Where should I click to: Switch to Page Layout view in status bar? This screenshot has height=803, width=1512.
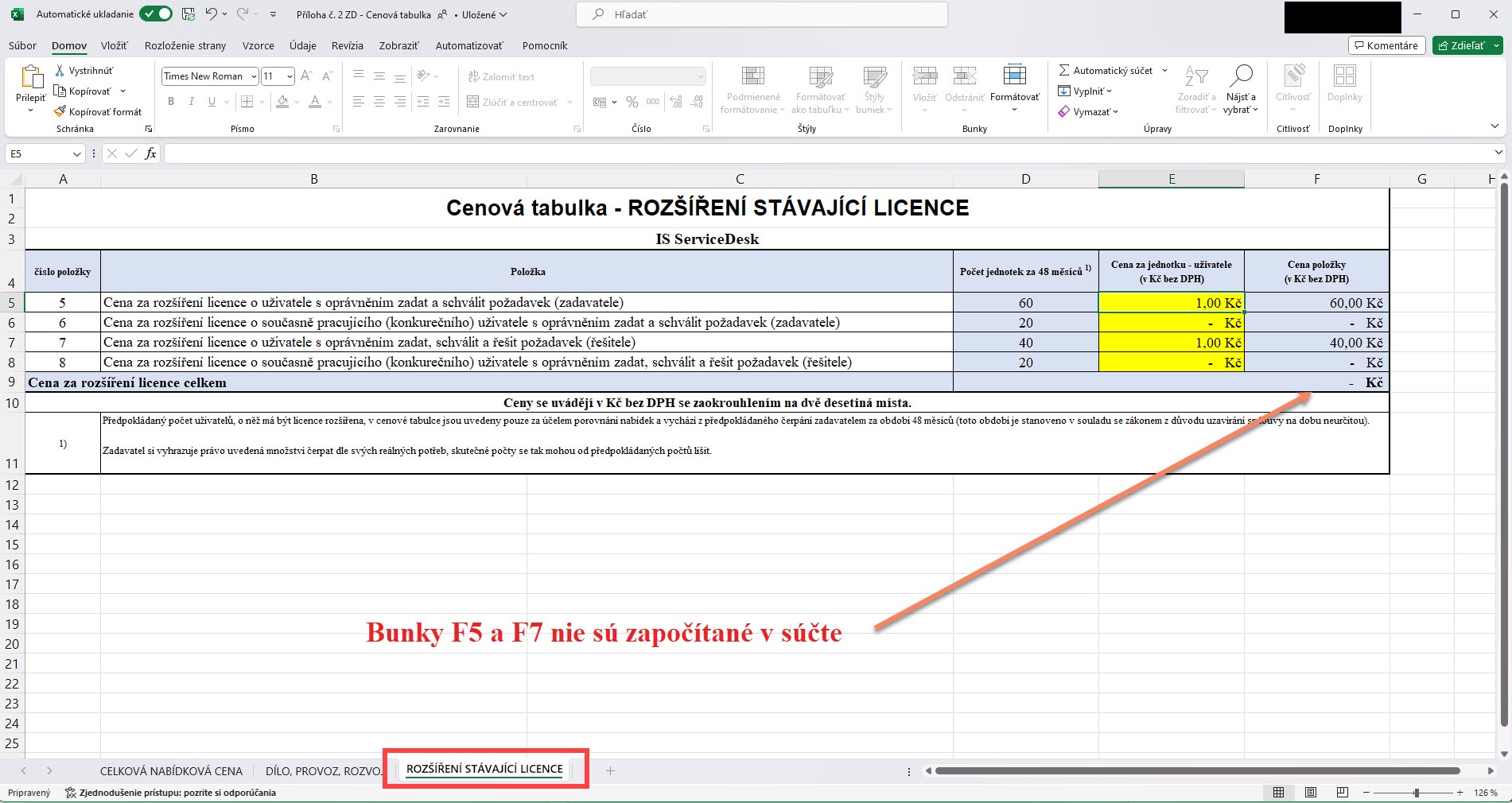(x=1311, y=793)
